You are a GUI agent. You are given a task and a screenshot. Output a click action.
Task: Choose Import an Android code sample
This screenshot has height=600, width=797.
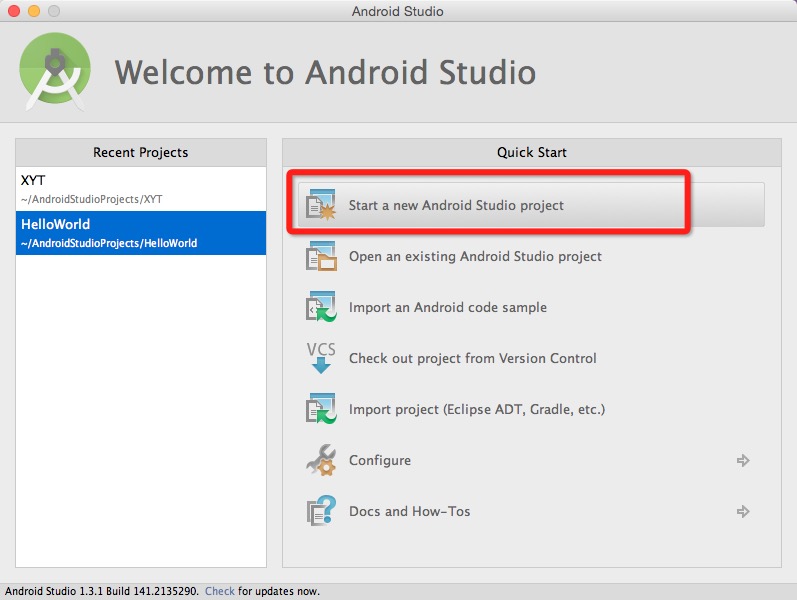point(448,307)
